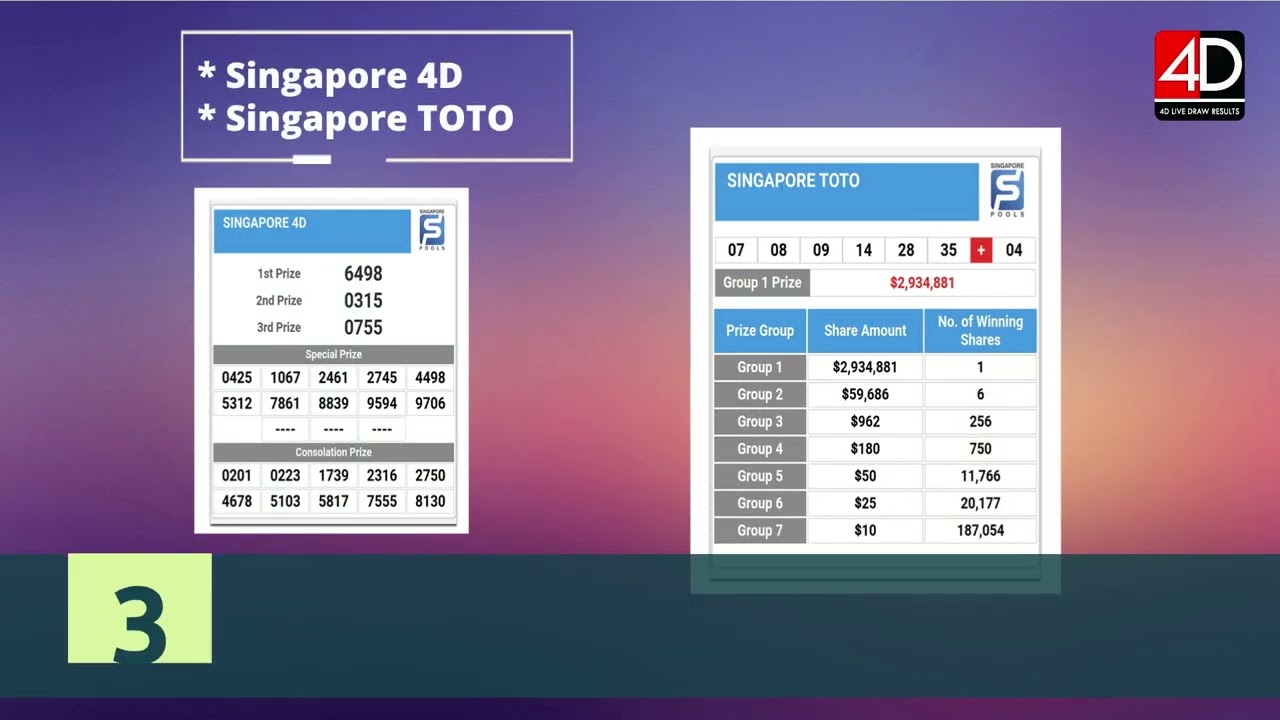The image size is (1280, 720).
Task: Click the Consolation Prize section bar
Action: coord(333,452)
